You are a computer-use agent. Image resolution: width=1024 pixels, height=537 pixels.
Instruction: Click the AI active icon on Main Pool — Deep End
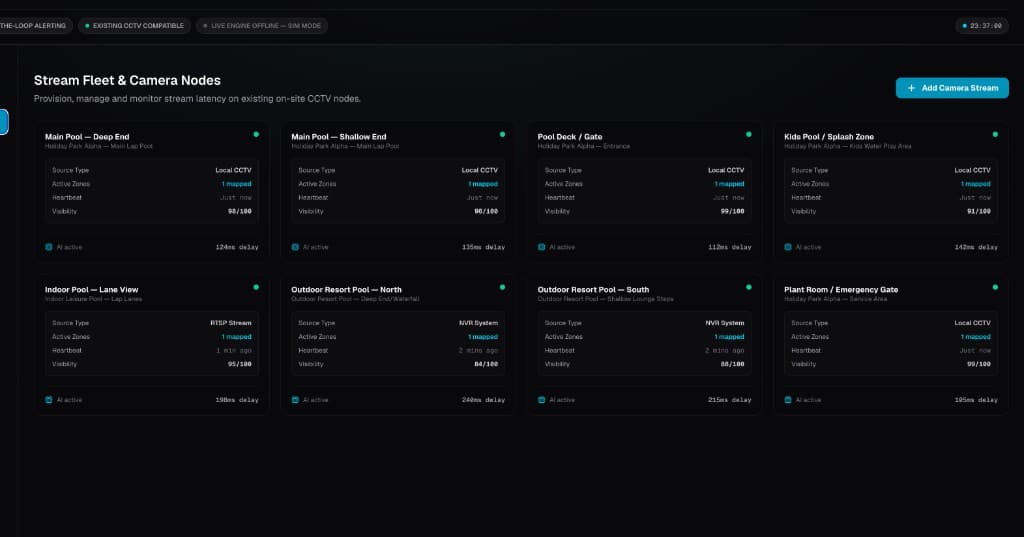pos(48,247)
